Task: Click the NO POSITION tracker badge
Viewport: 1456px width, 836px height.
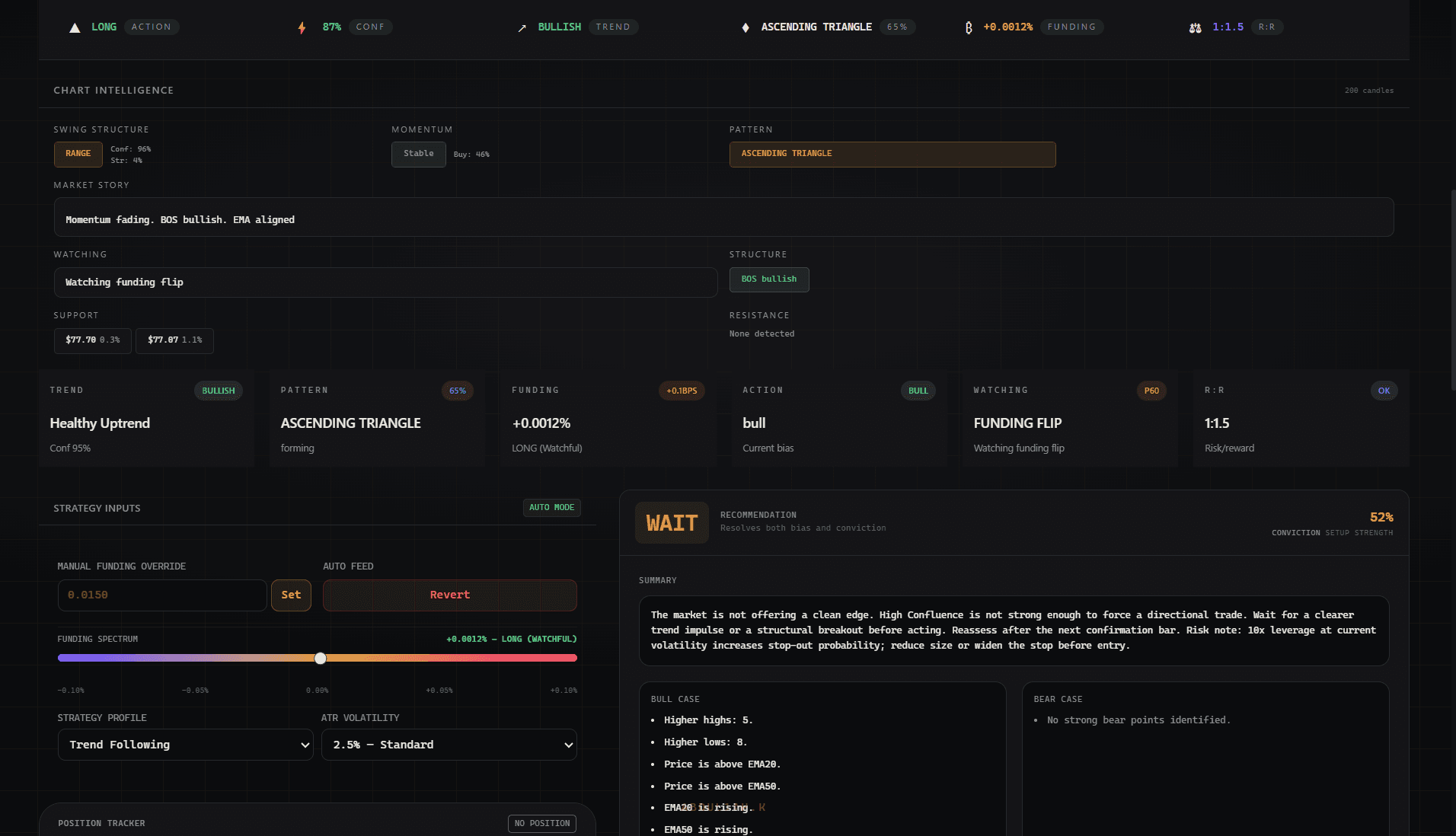Action: click(x=542, y=824)
